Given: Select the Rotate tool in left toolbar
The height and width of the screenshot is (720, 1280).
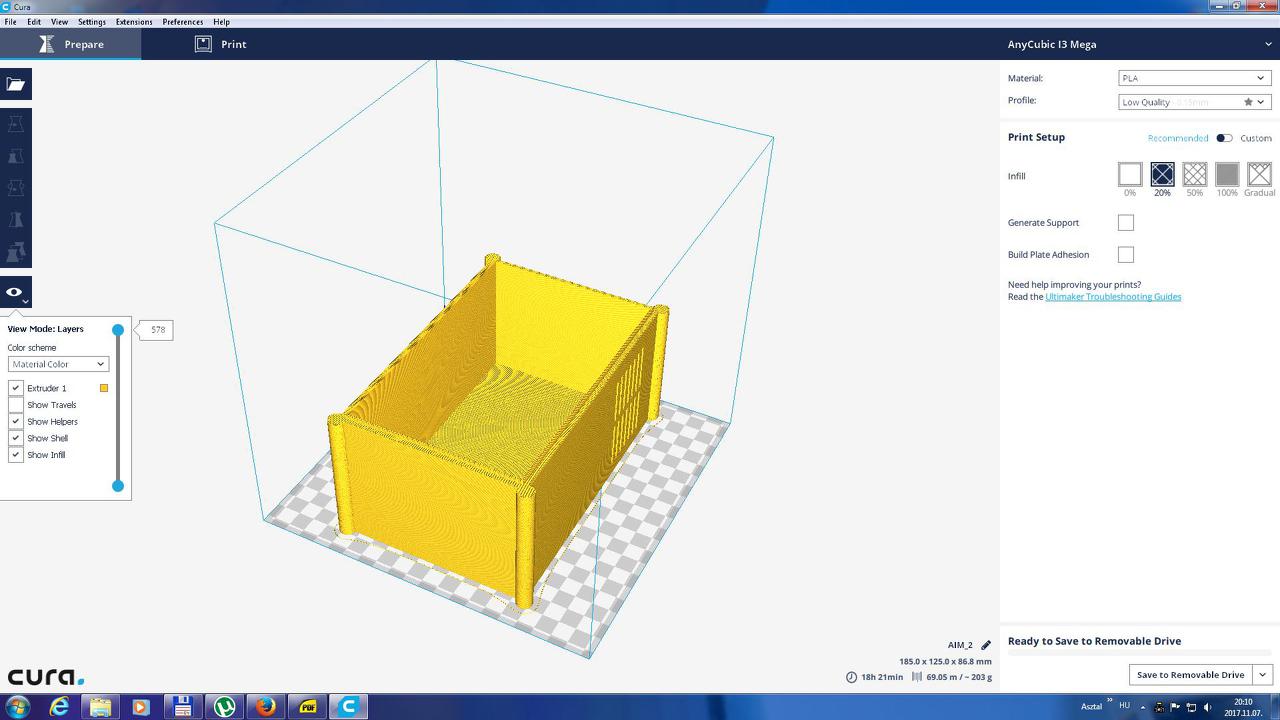Looking at the screenshot, I should (x=16, y=188).
